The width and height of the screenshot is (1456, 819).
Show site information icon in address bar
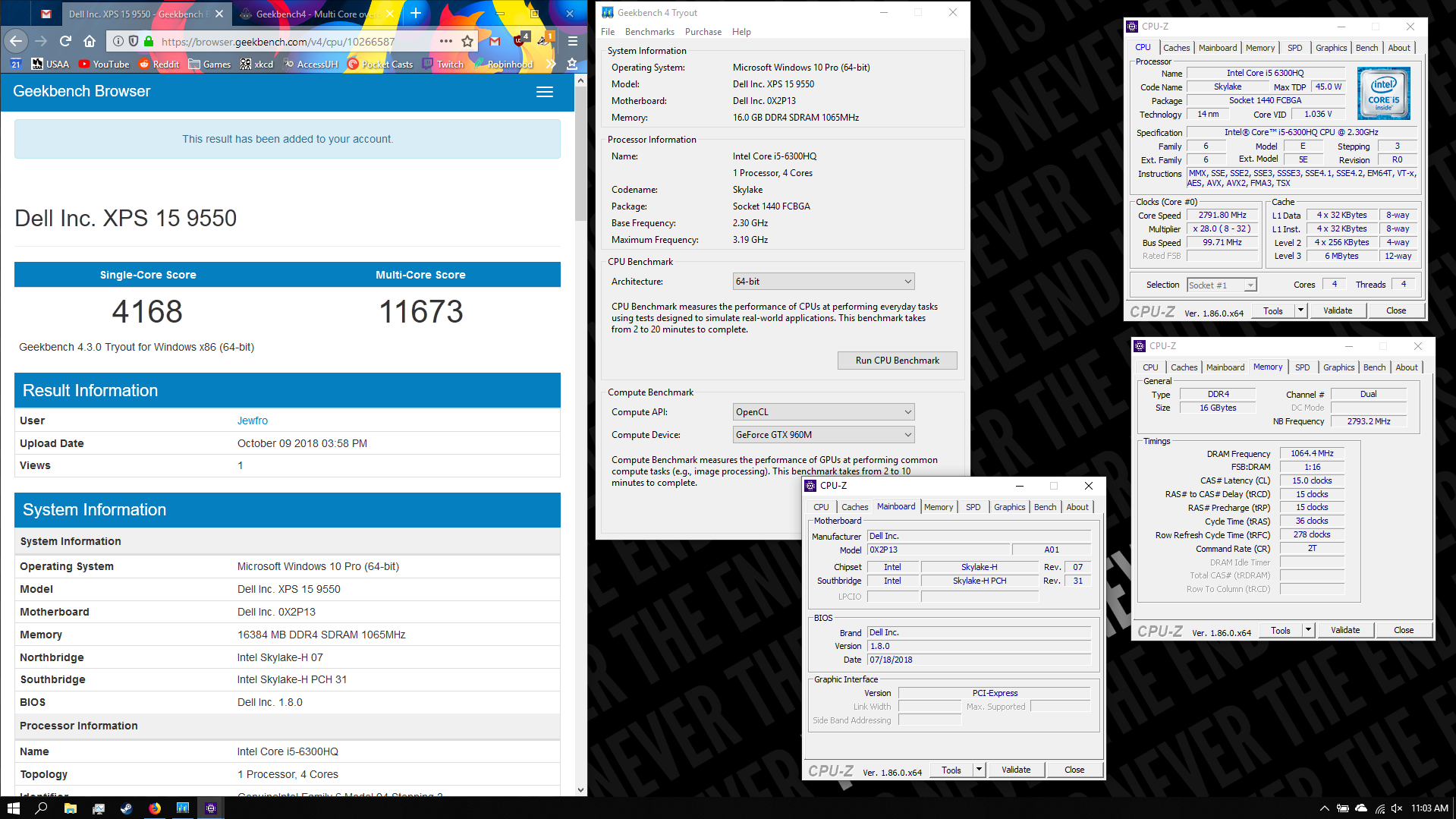118,41
